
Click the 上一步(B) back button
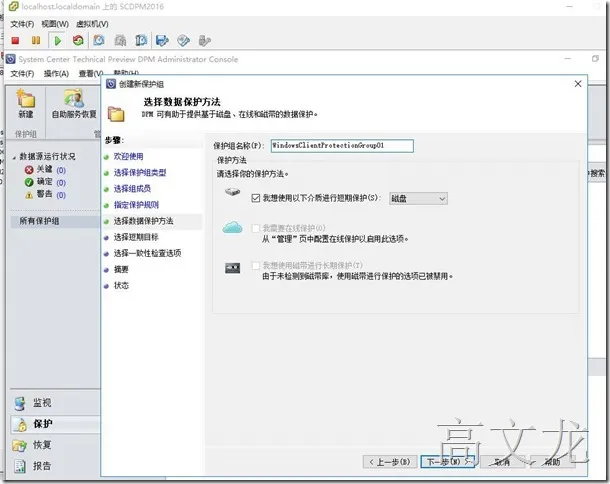coord(390,462)
